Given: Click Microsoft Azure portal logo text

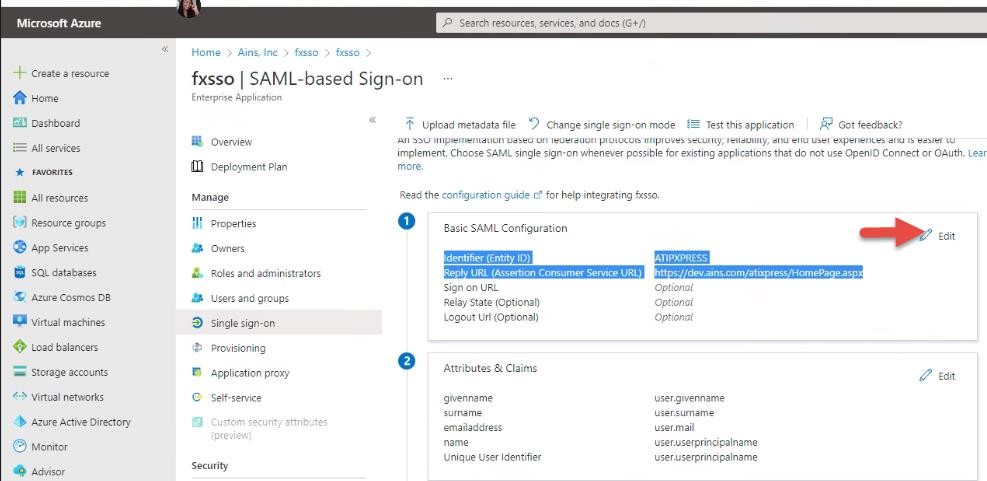Looking at the screenshot, I should [59, 23].
